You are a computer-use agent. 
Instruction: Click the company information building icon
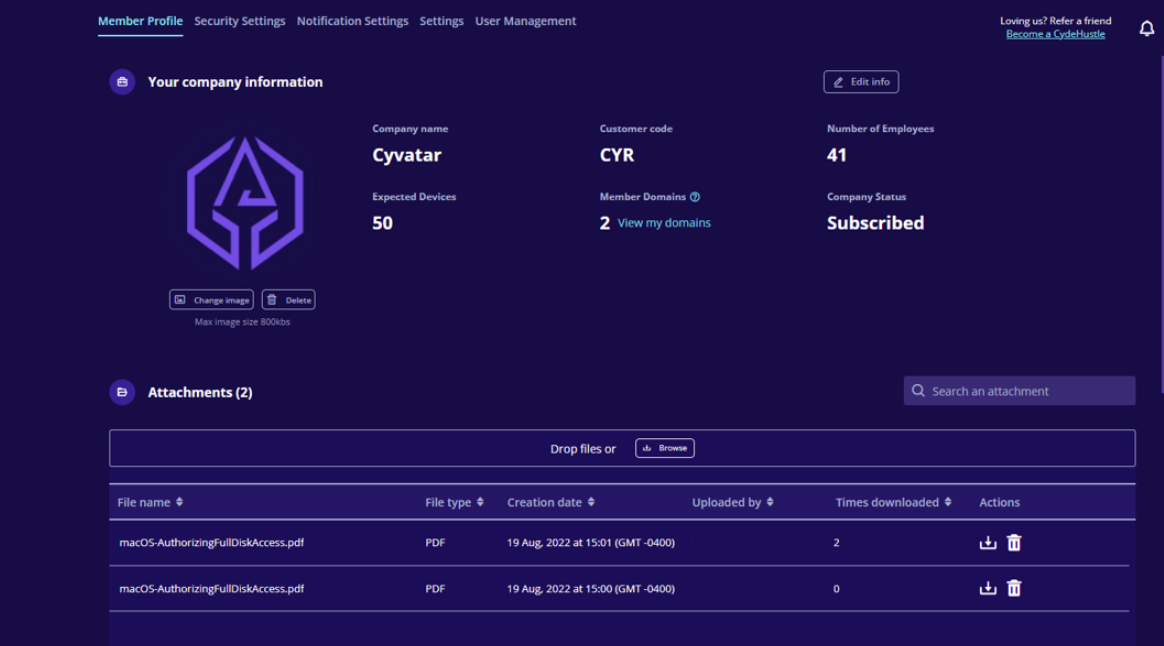[x=121, y=81]
